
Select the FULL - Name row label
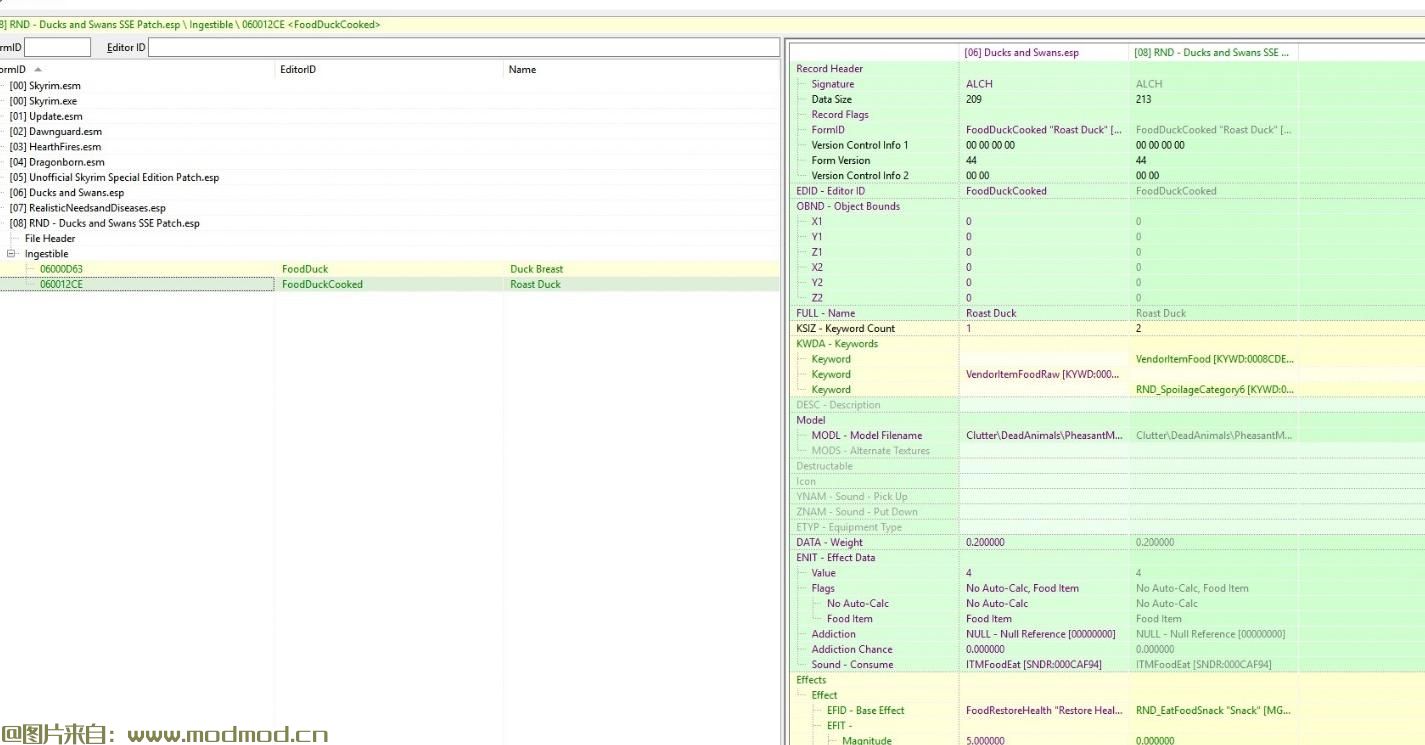click(825, 313)
